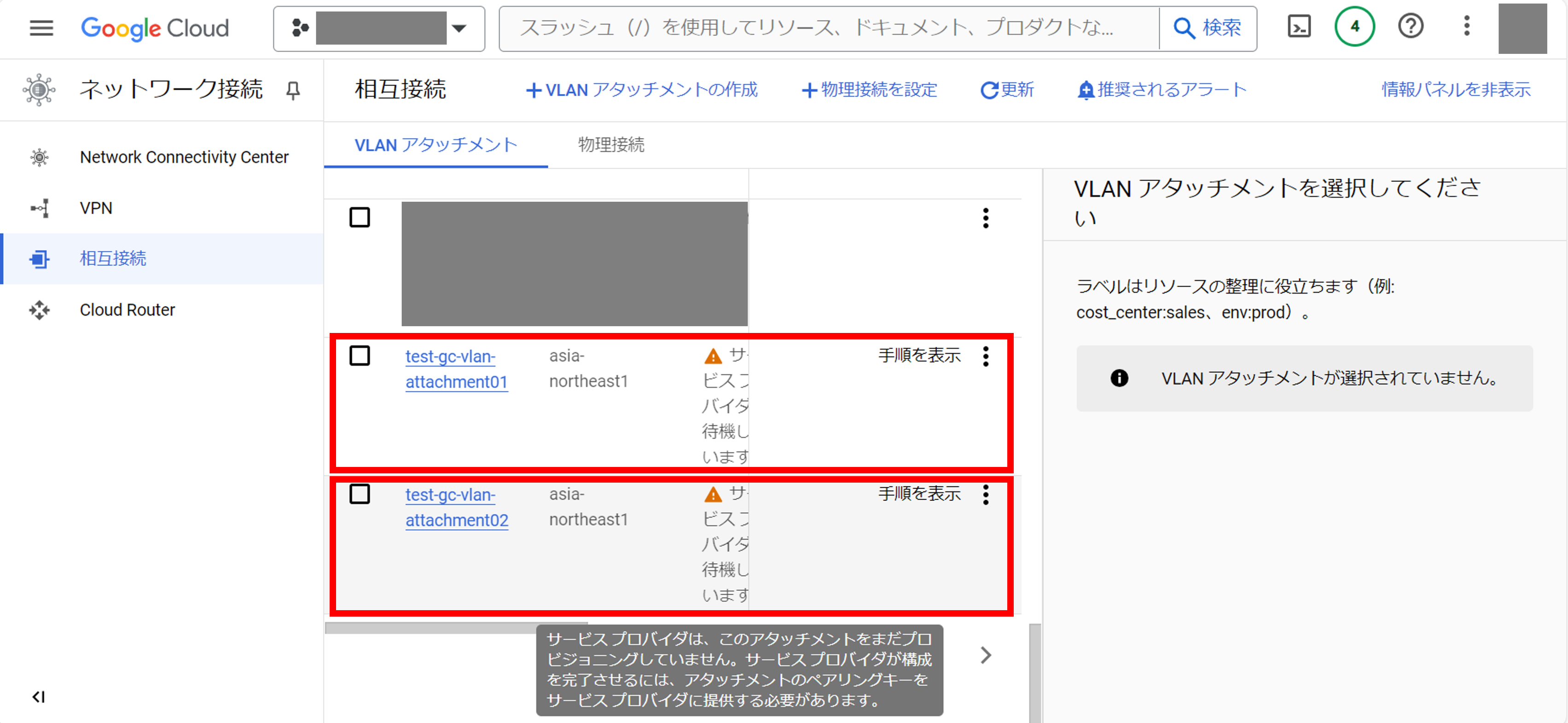Pin the ネットワーク接続 product

[293, 90]
